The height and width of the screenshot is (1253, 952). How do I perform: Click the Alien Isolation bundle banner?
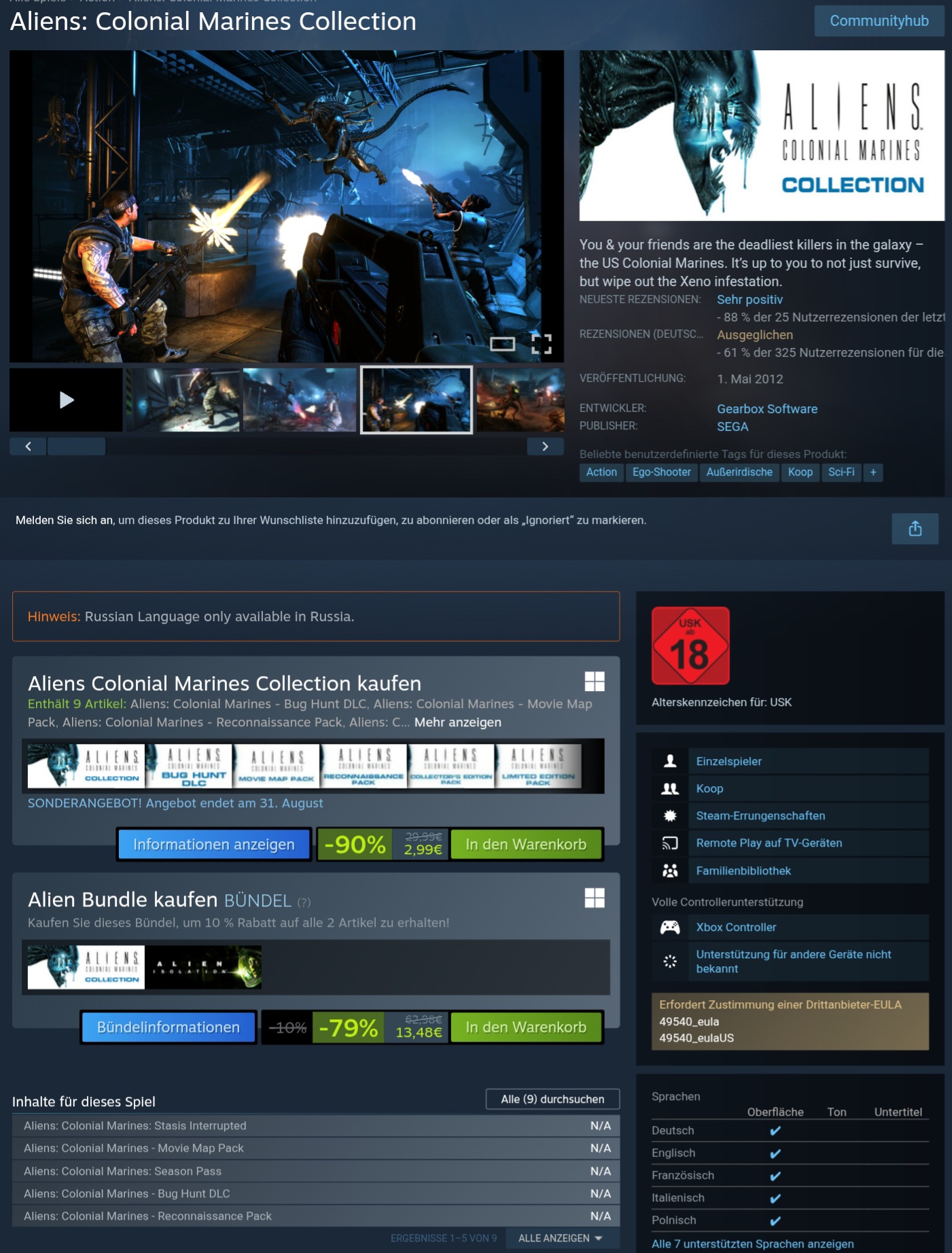click(203, 968)
